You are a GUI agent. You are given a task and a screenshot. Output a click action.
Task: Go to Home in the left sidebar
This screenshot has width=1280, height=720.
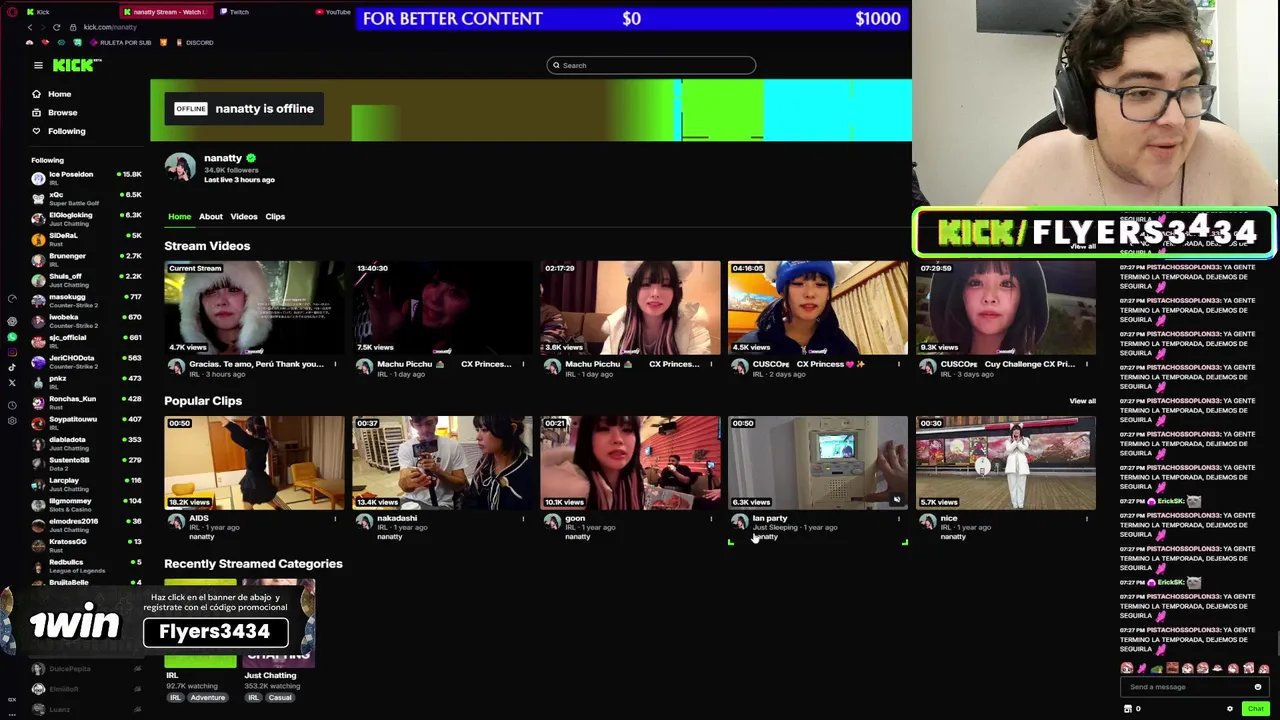pos(51,94)
